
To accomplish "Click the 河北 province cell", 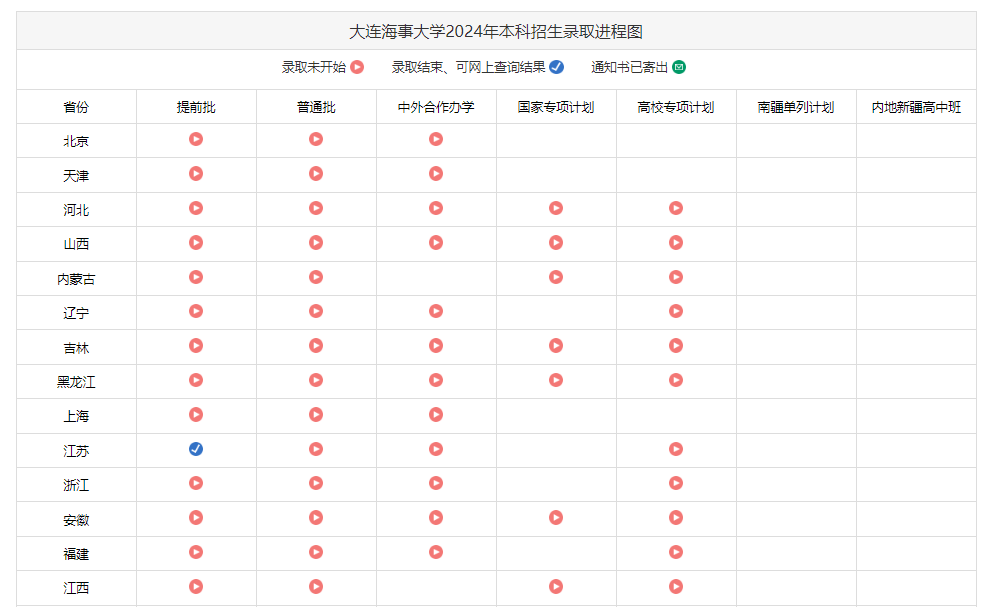I will [76, 210].
